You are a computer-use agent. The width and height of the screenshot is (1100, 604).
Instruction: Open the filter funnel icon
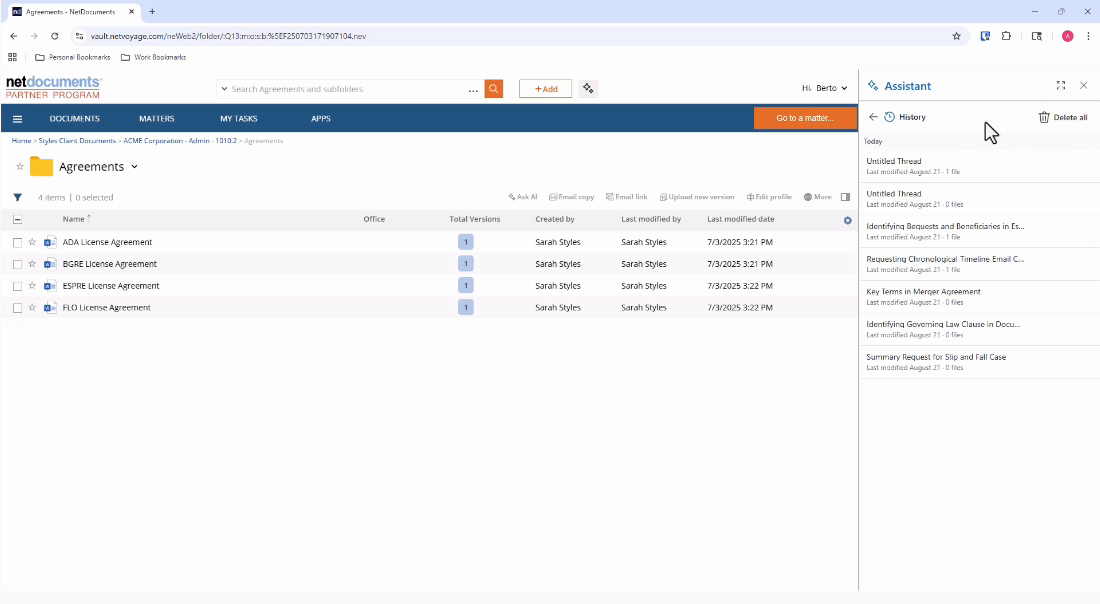coord(18,198)
